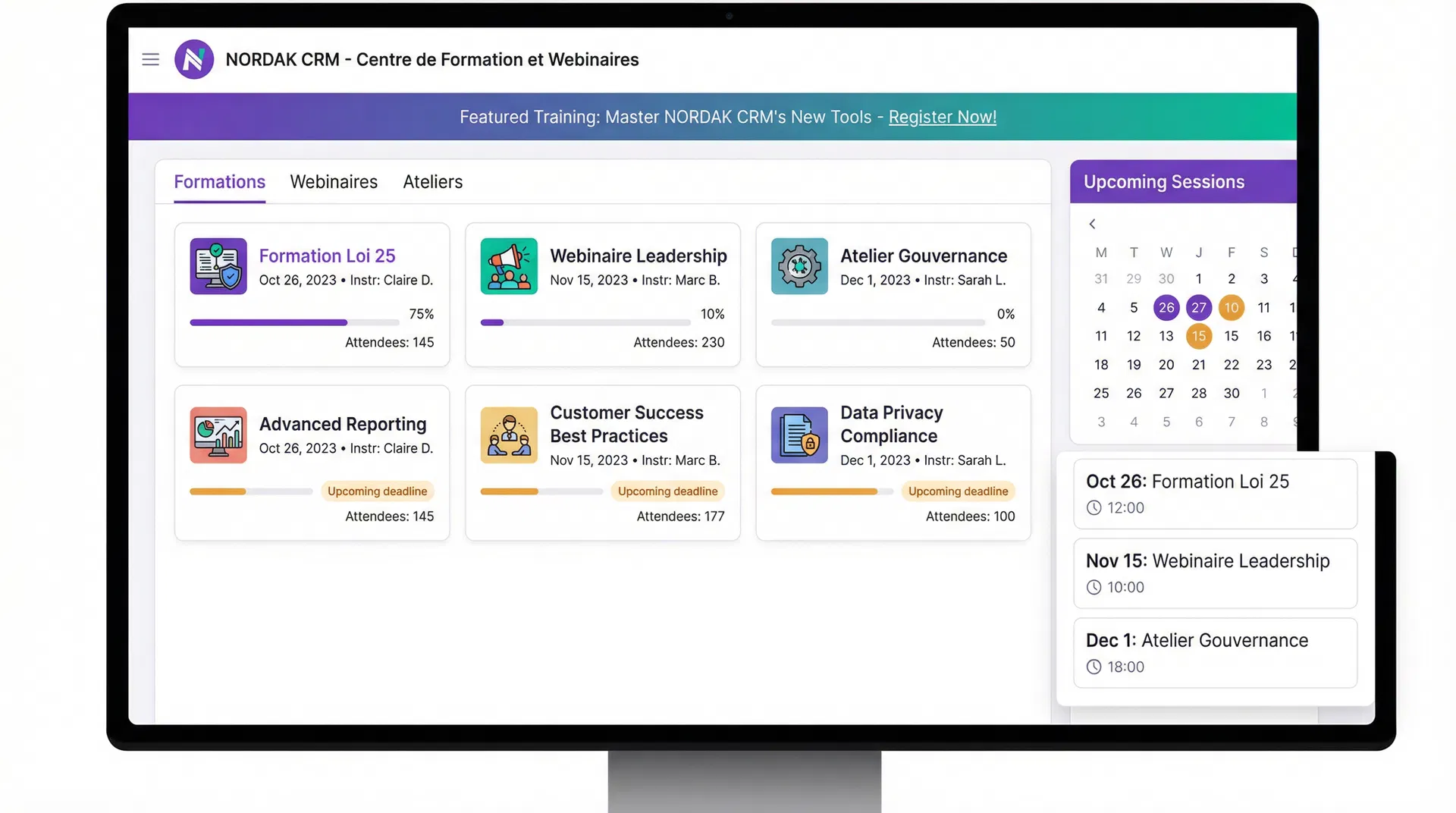Click the Register Now! link
The image size is (1456, 813).
pos(942,117)
